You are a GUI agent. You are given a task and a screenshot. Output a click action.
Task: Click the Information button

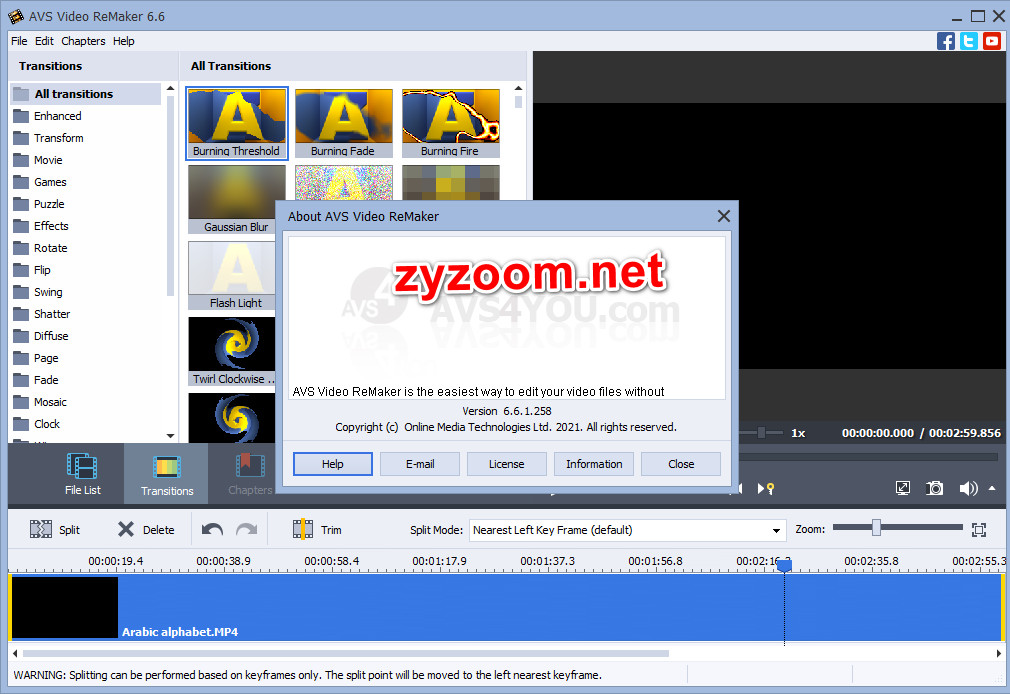[x=594, y=464]
